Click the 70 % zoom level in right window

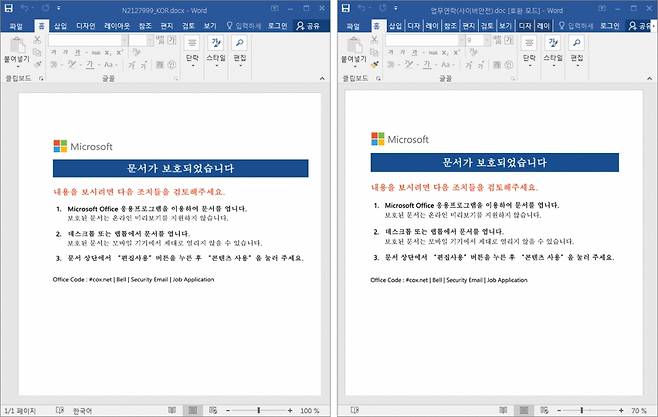[639, 411]
